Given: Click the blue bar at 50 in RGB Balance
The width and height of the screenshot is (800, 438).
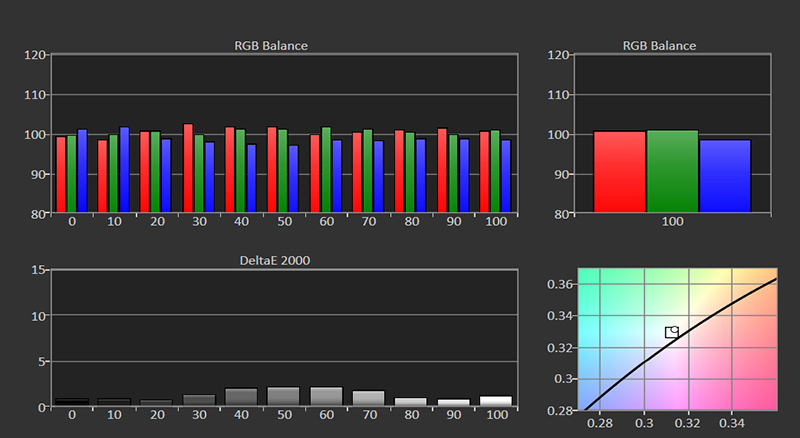Looking at the screenshot, I should 293,179.
